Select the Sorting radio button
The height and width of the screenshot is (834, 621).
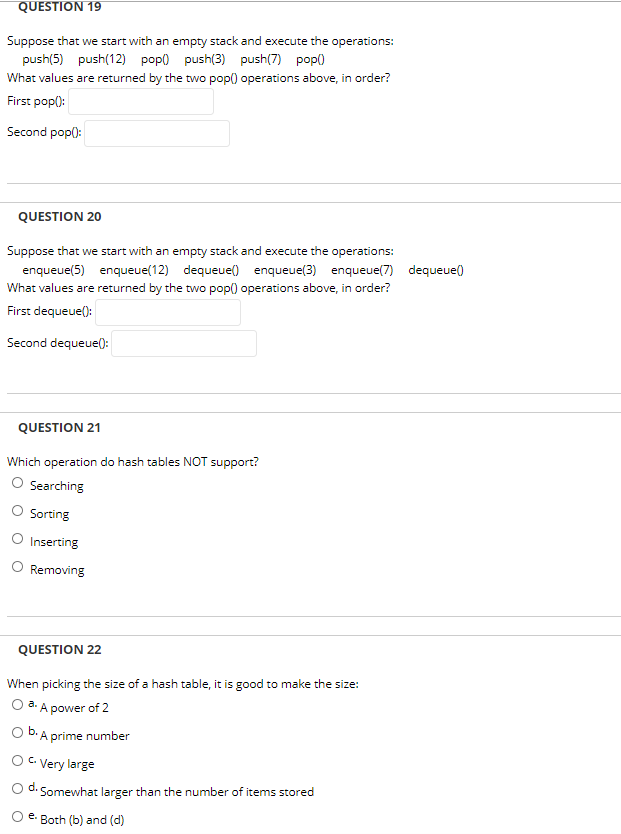tap(17, 511)
